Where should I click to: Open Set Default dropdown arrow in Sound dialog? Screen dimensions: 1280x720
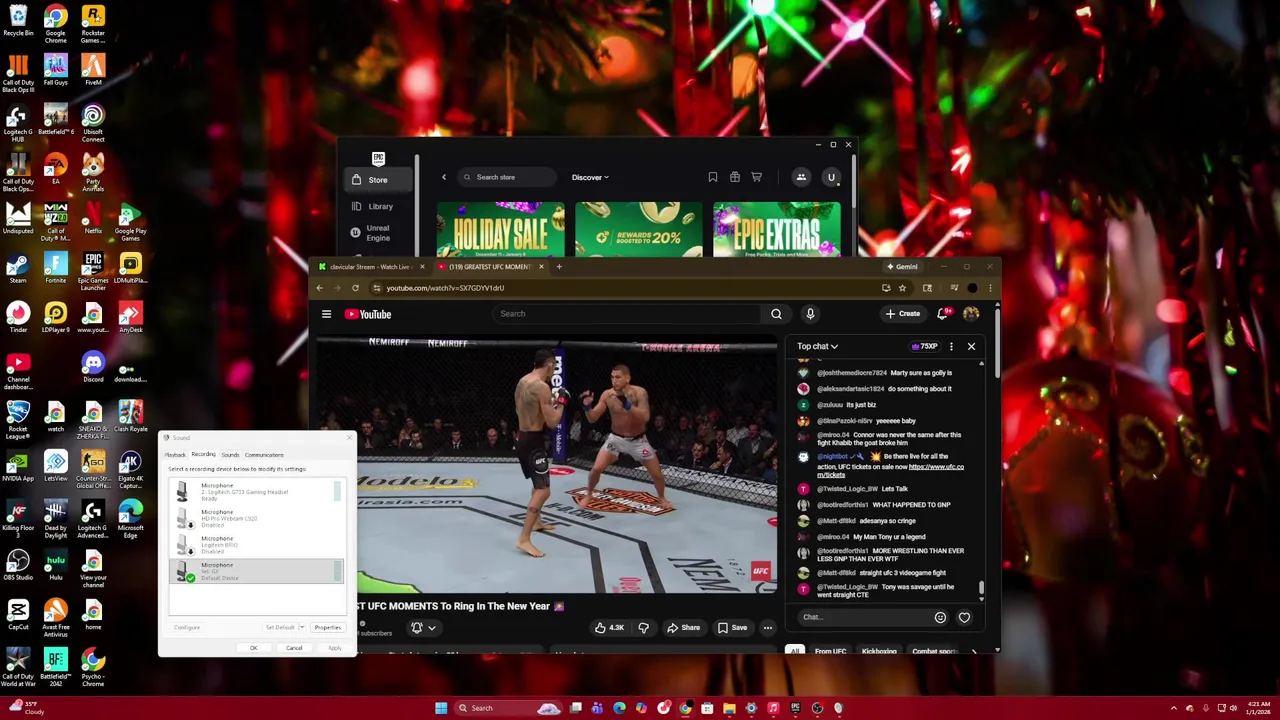click(x=304, y=627)
